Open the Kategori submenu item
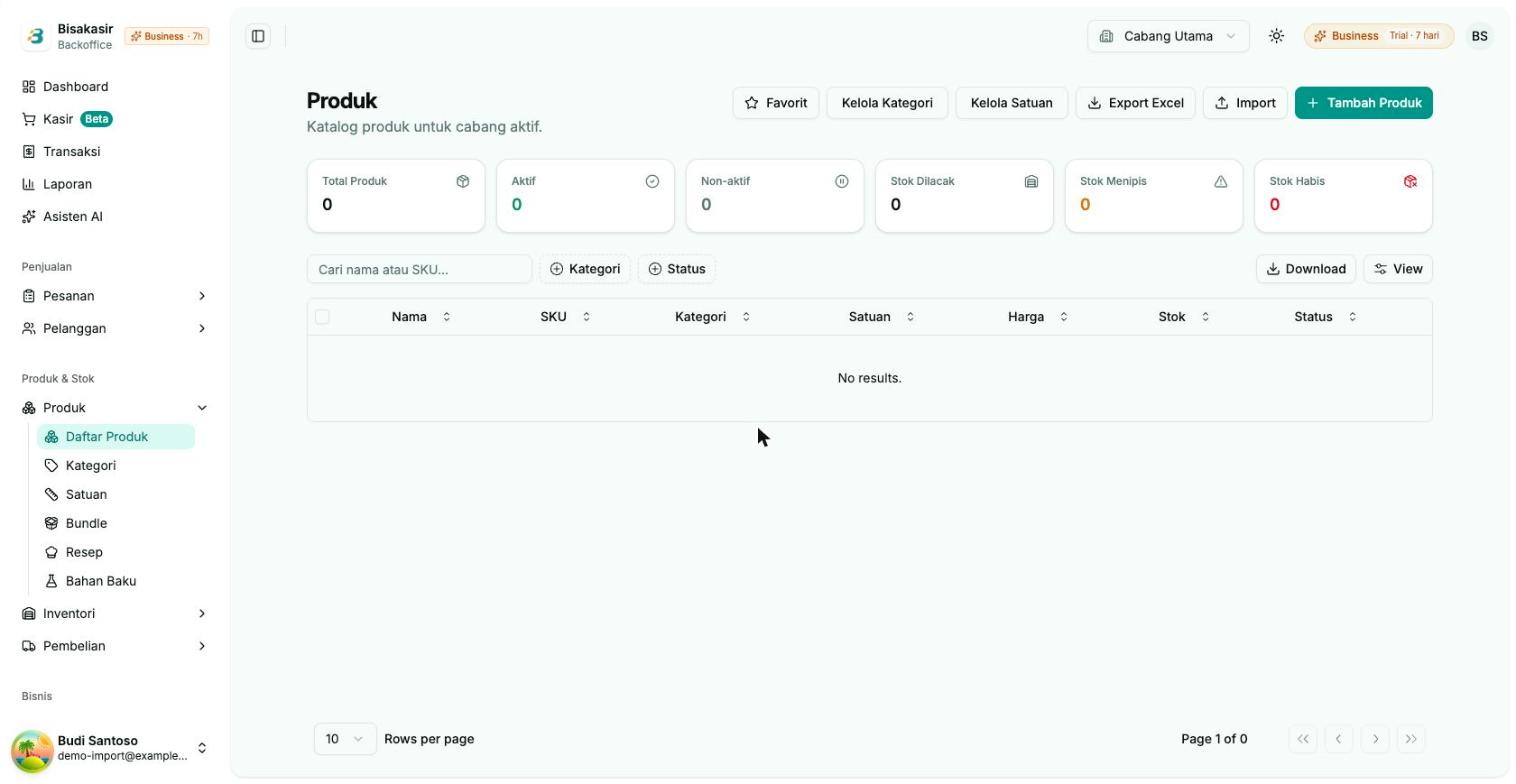Image resolution: width=1516 pixels, height=784 pixels. (x=116, y=466)
